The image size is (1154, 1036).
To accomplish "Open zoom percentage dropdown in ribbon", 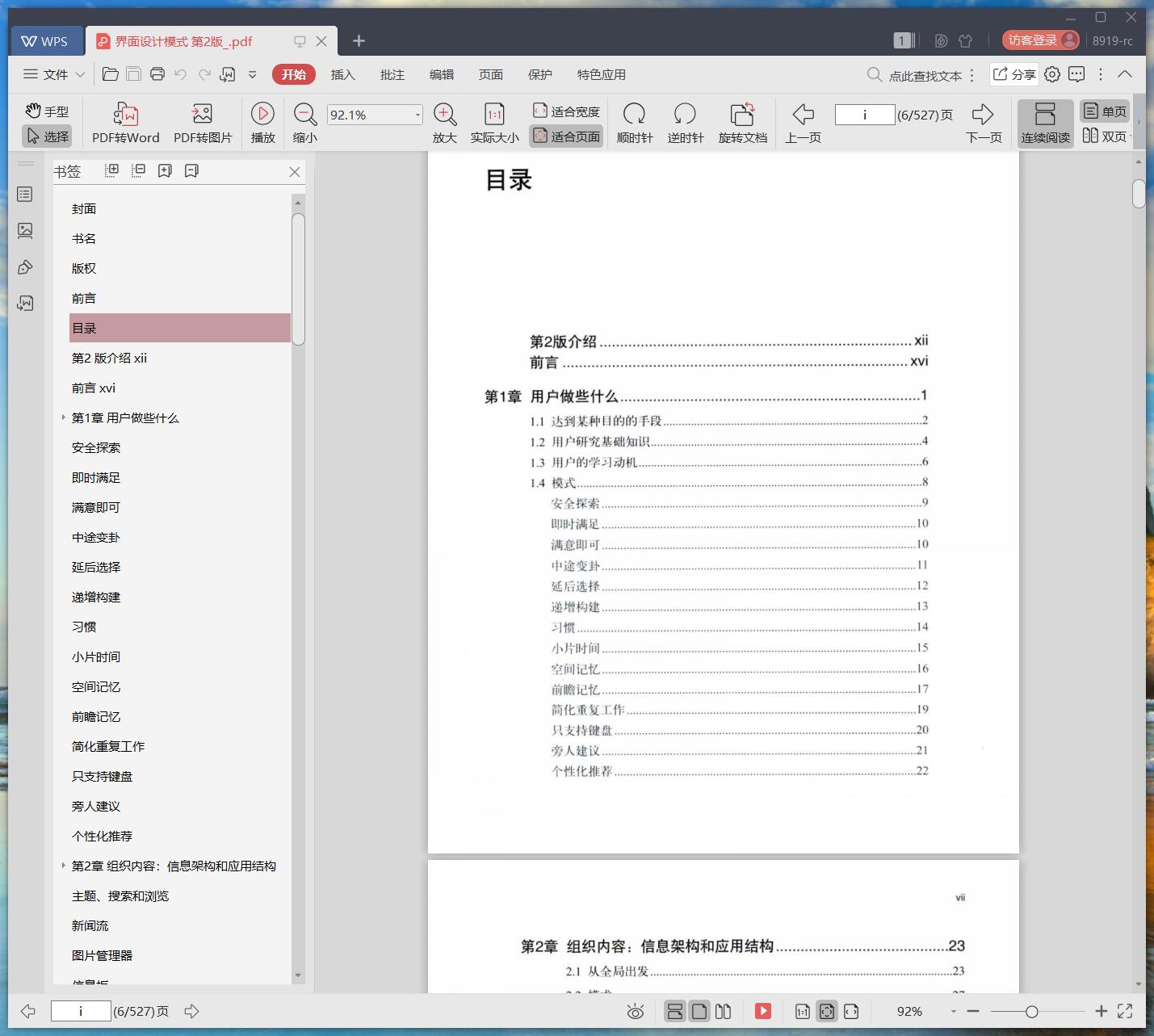I will click(418, 115).
